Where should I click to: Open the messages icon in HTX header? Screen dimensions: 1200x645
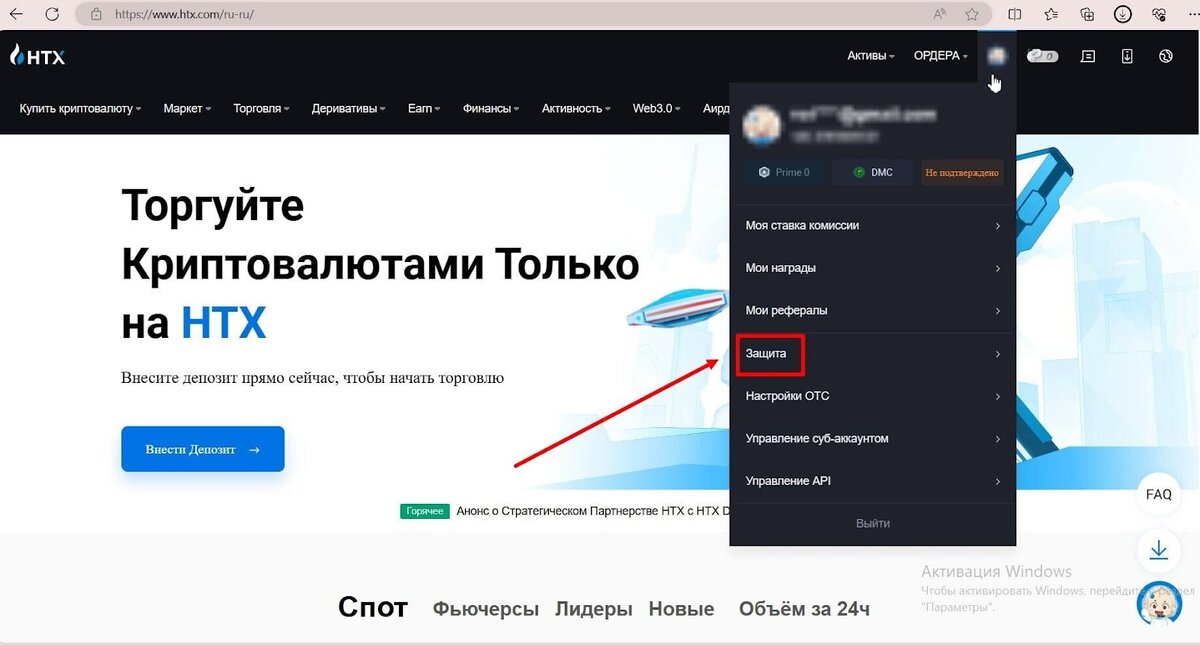(1089, 56)
